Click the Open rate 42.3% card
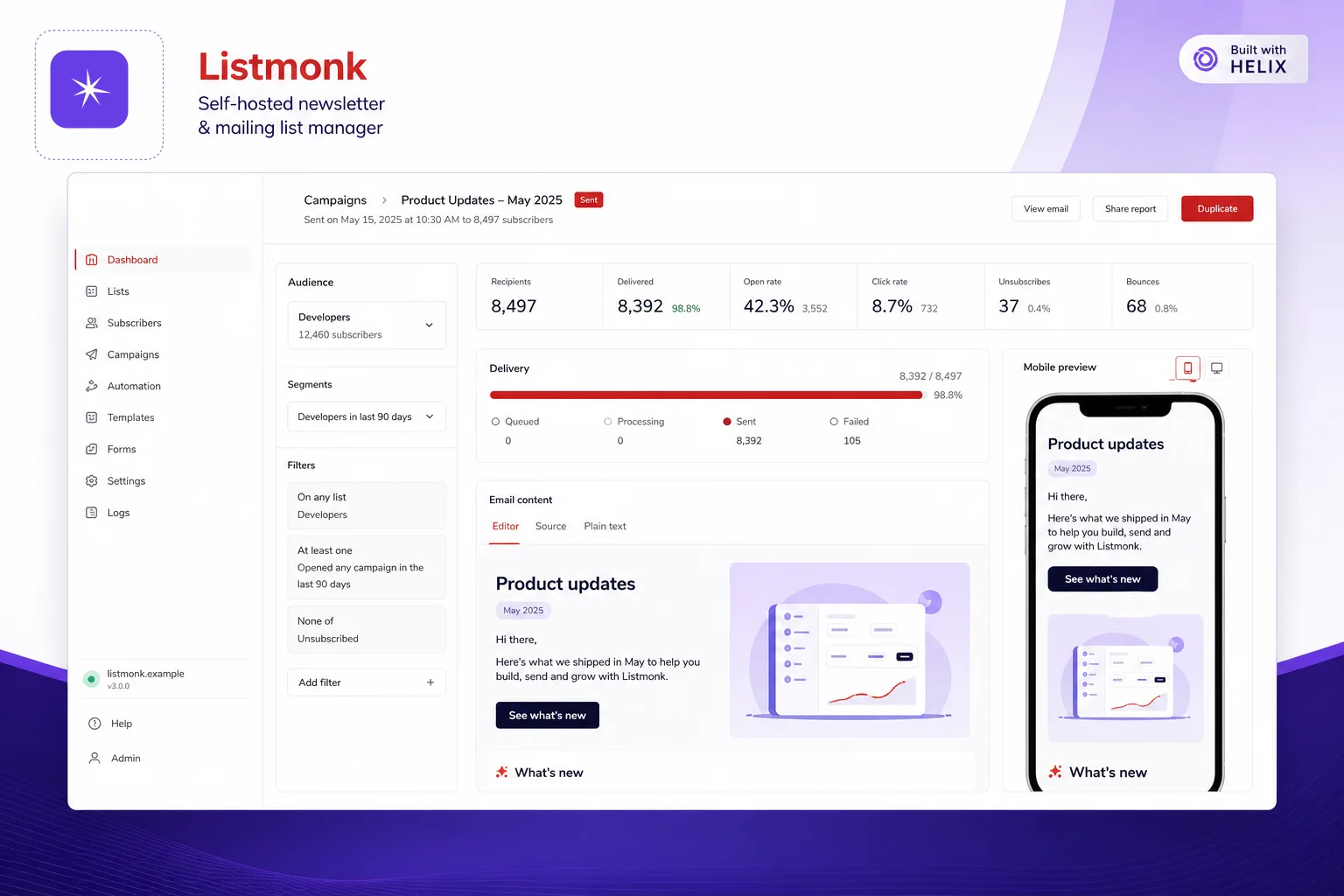Viewport: 1344px width, 896px height. (794, 297)
